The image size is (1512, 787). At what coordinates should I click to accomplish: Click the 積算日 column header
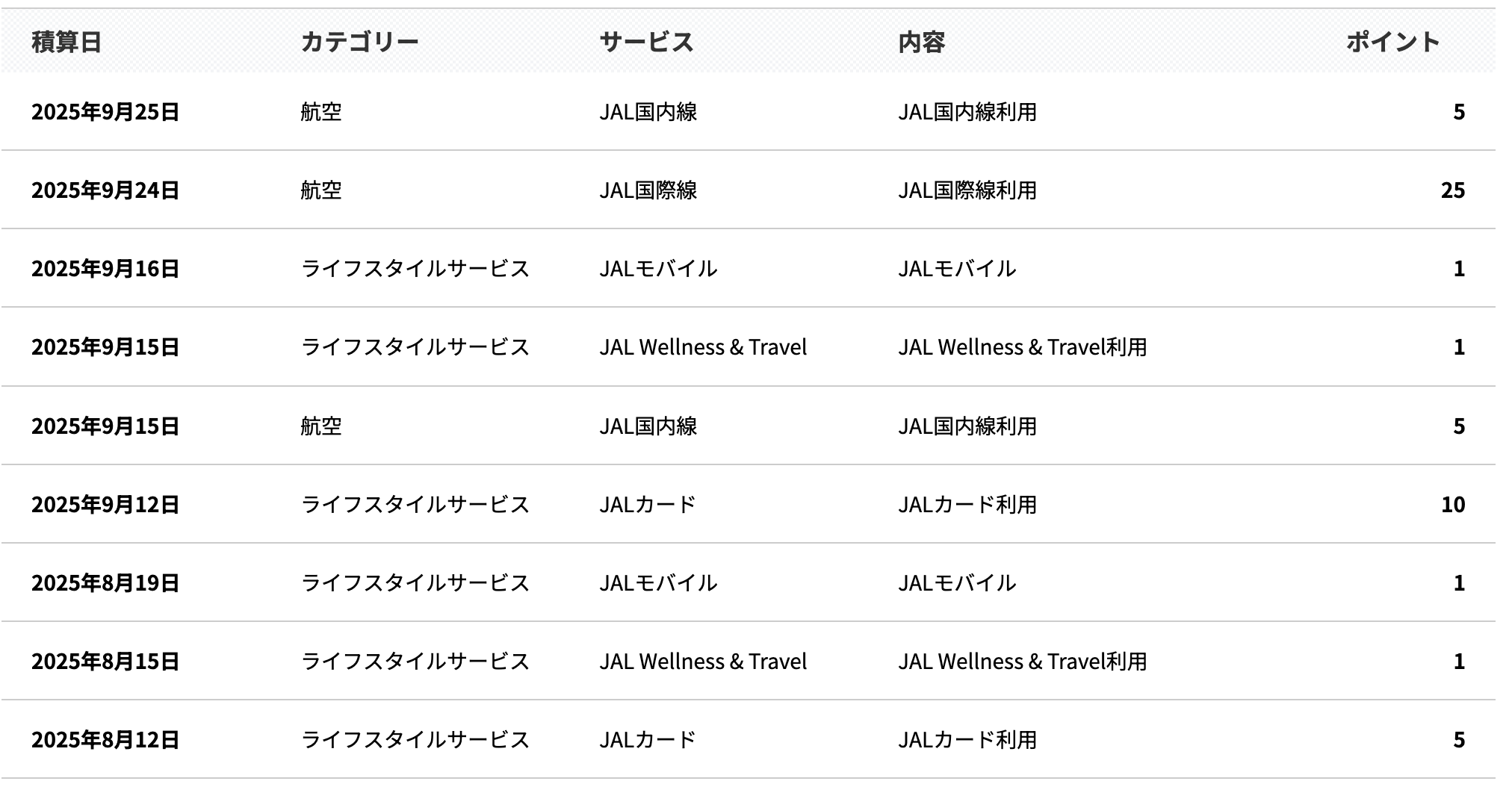[66, 43]
